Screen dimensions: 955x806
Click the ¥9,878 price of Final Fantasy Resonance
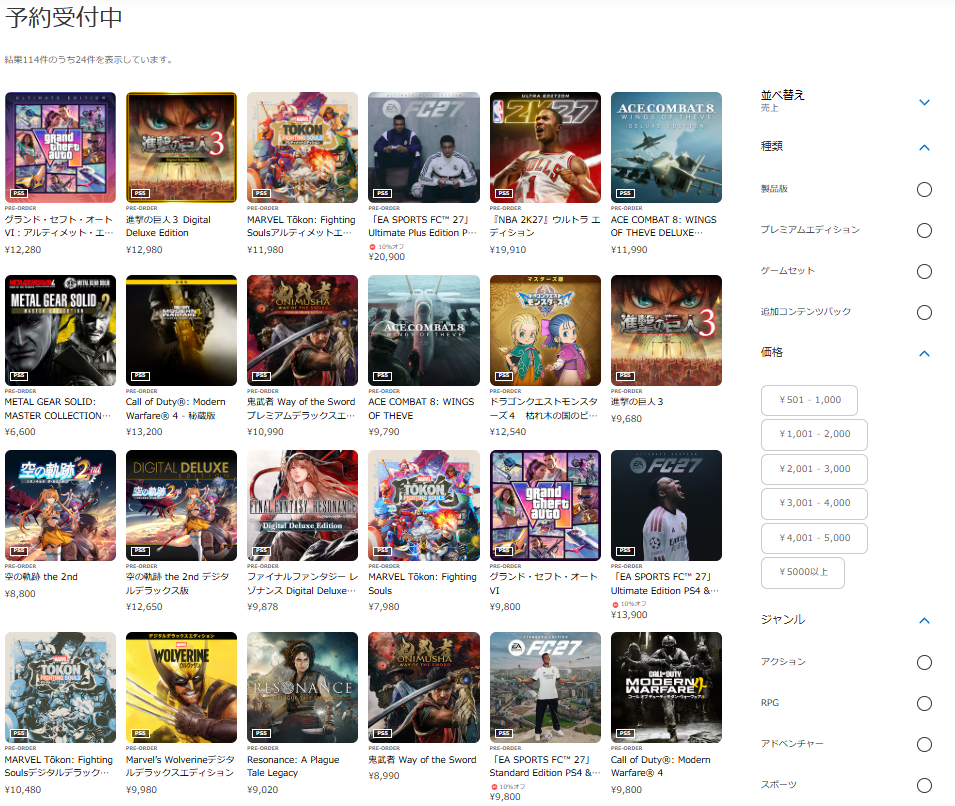tap(263, 607)
